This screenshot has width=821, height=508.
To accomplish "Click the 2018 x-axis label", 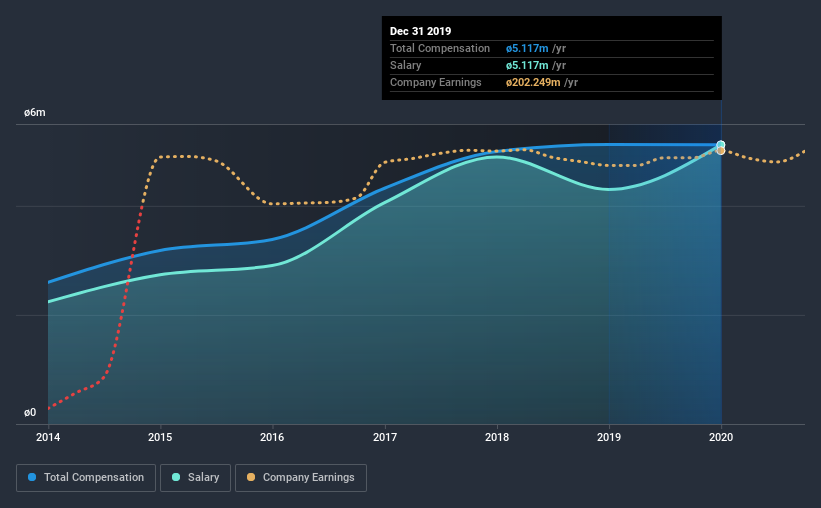I will [497, 437].
